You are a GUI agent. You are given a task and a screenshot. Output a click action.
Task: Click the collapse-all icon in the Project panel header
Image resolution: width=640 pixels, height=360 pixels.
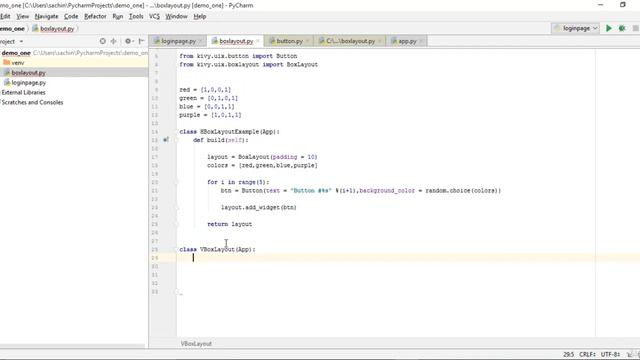click(113, 41)
